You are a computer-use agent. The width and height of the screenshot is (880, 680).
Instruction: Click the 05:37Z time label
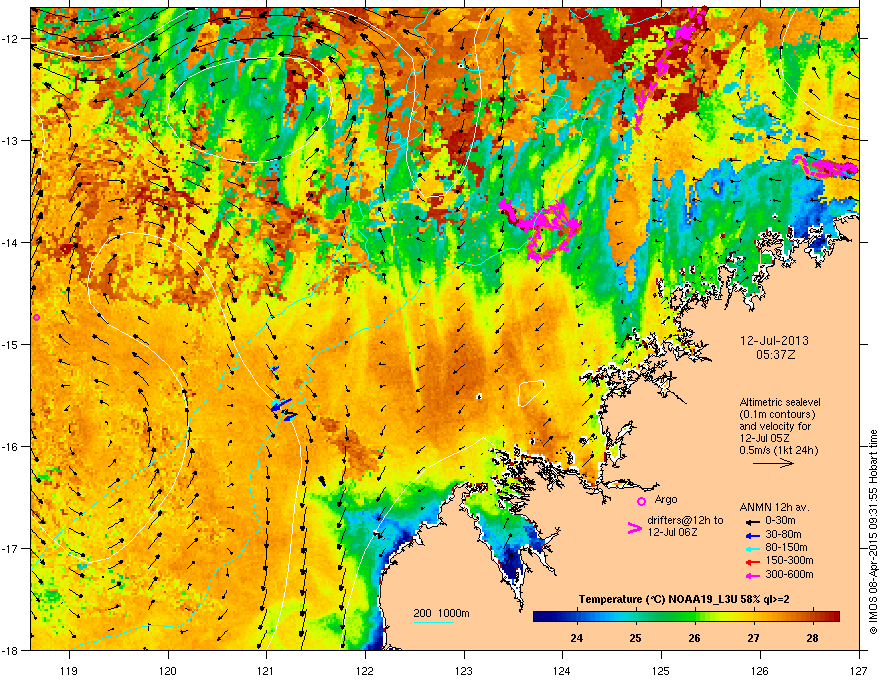[775, 355]
